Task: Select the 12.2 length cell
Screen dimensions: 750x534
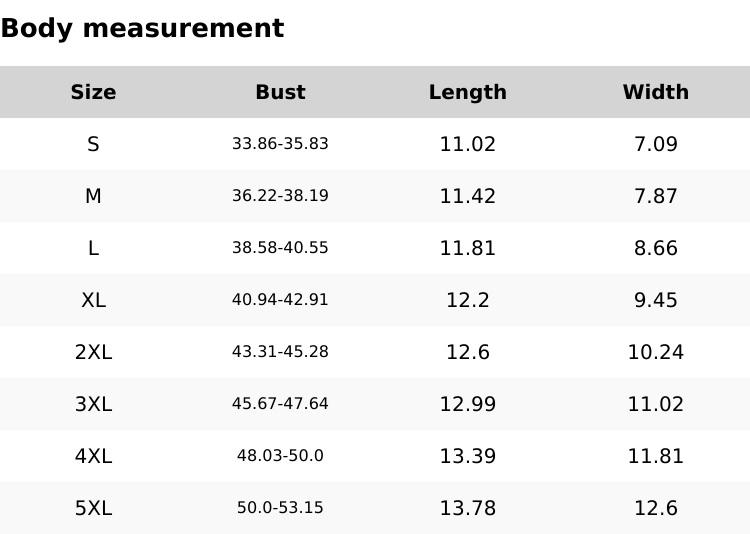Action: 467,300
